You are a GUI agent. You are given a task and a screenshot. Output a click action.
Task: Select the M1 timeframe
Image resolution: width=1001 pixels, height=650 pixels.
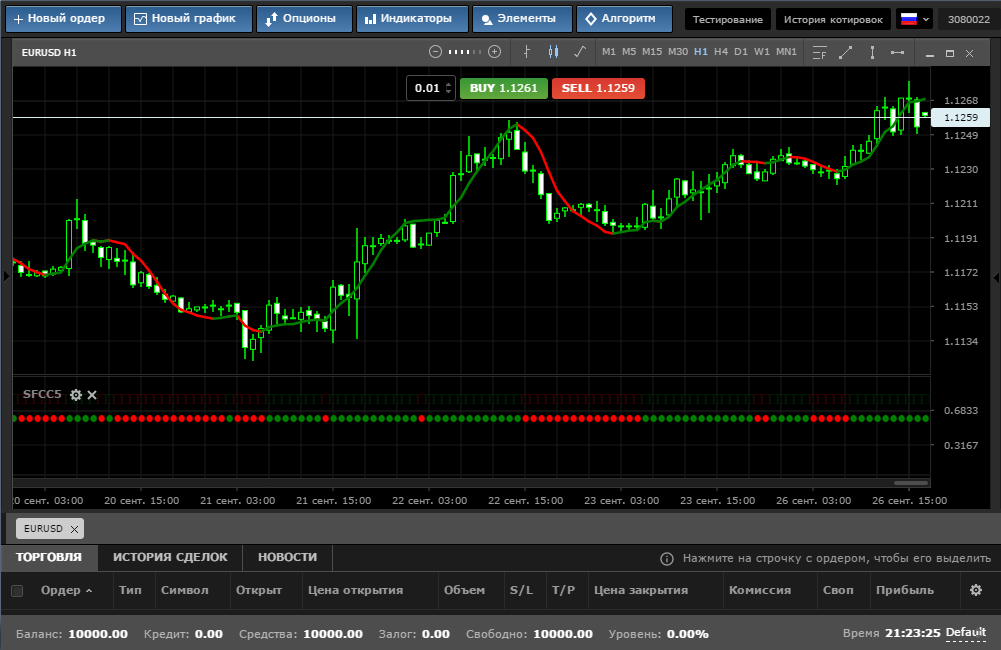(609, 52)
